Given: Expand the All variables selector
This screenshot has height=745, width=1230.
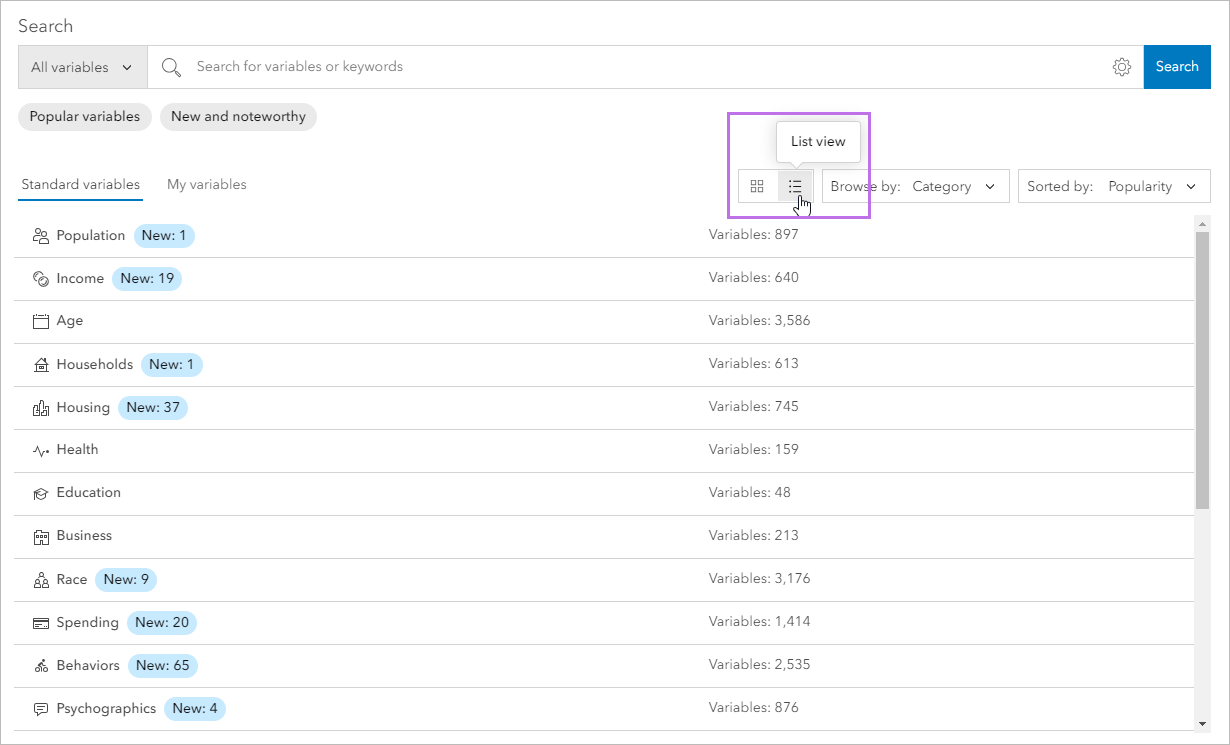Looking at the screenshot, I should (x=82, y=66).
